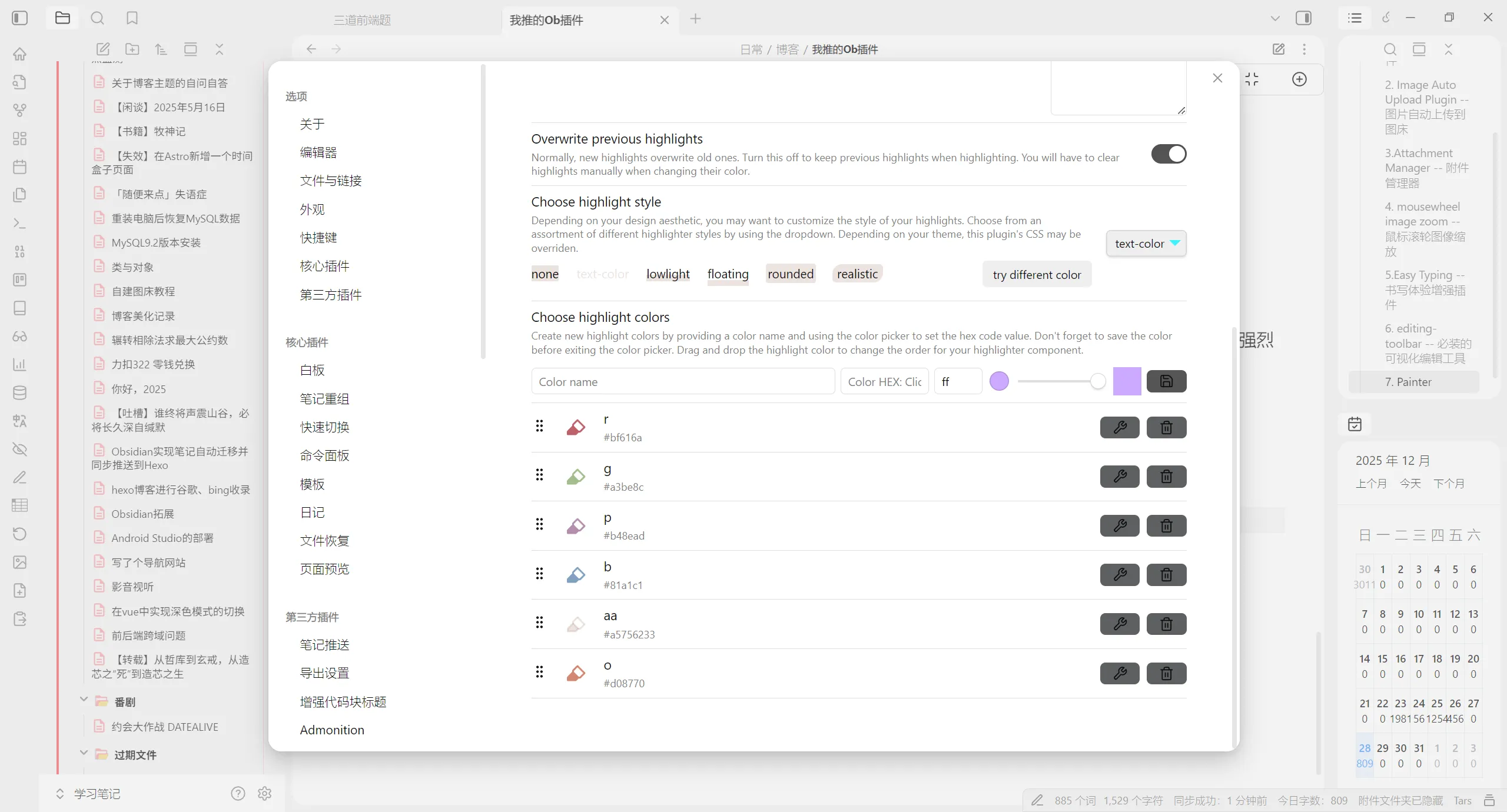Click the Color name input field
This screenshot has height=812, width=1507.
[682, 381]
